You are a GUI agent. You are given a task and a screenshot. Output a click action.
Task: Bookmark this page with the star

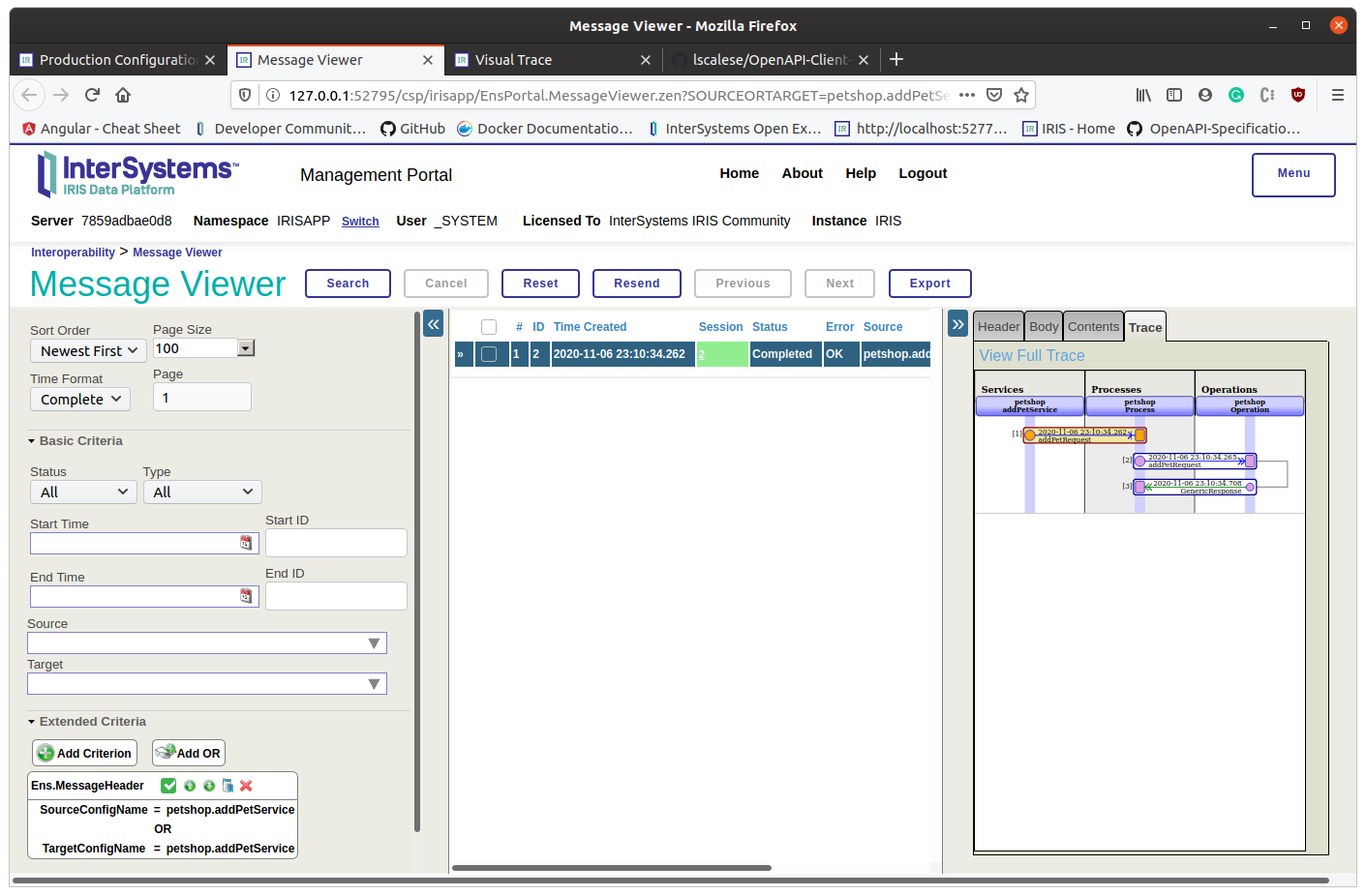click(1020, 95)
